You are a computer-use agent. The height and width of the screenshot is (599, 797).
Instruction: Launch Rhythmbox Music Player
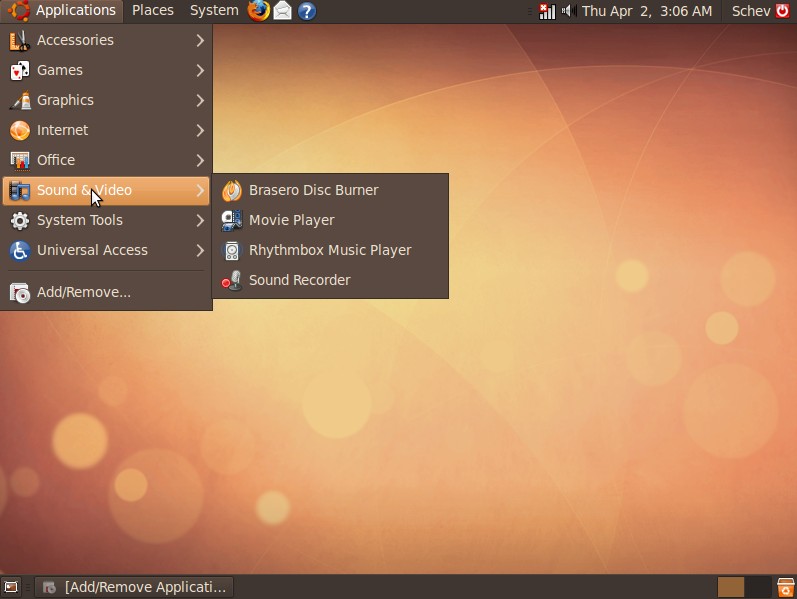point(330,251)
